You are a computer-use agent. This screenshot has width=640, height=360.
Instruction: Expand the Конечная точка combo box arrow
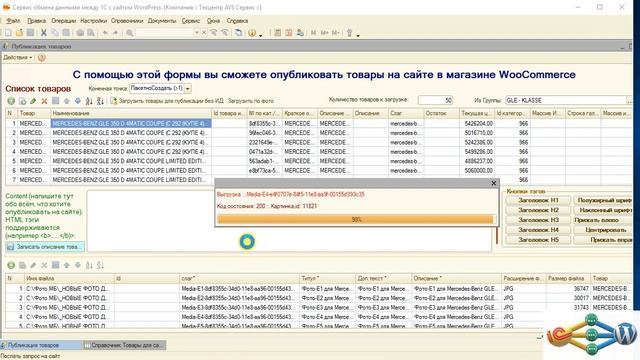coord(187,89)
